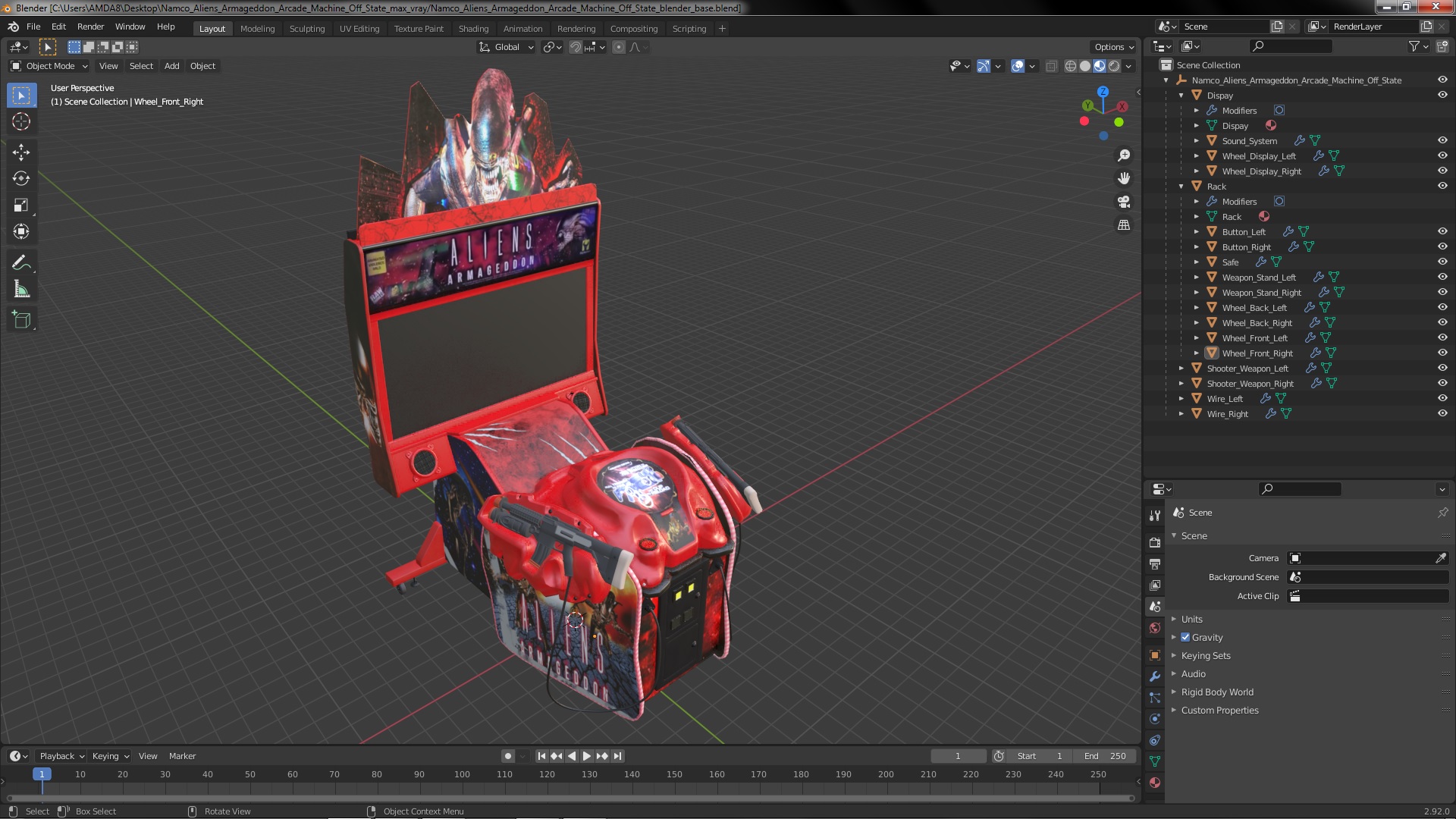Click the timeline View menu button
1456x819 pixels.
click(148, 756)
